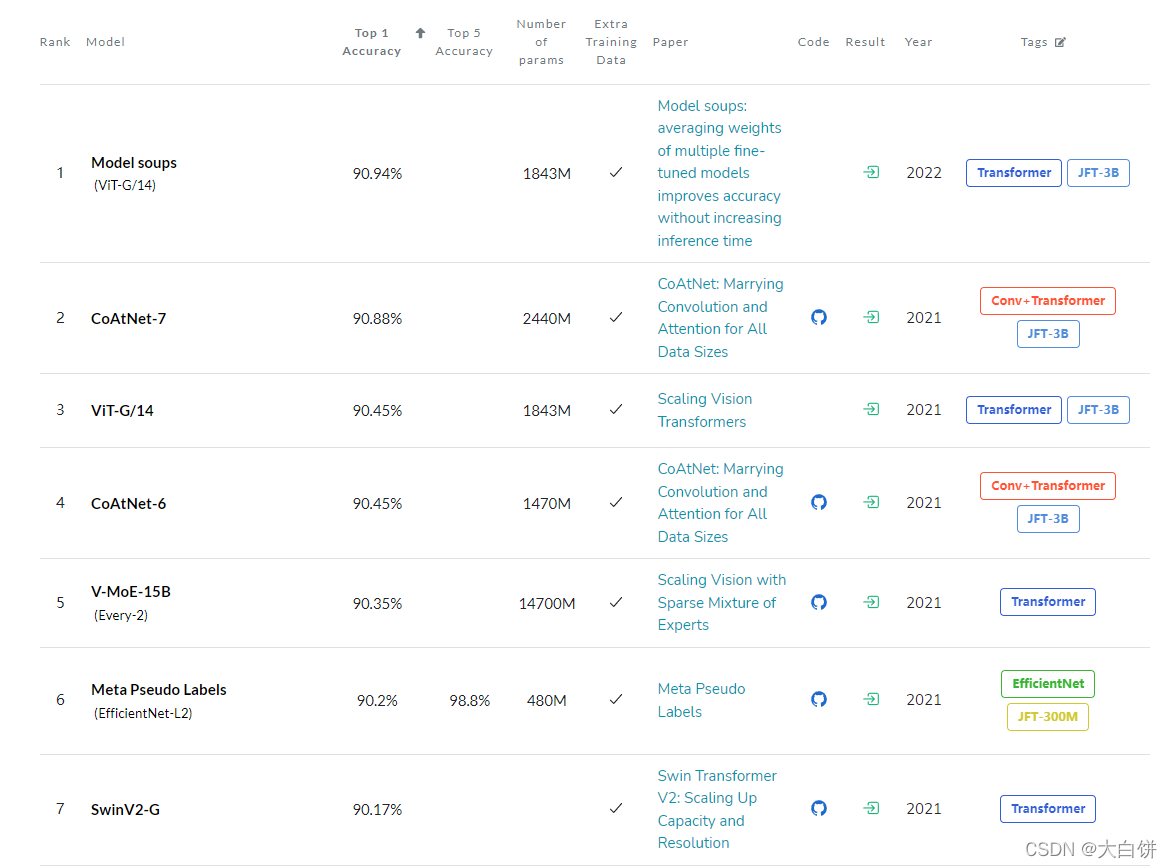
Task: Open GitHub code icon for CoAtNet-6
Action: coord(819,502)
